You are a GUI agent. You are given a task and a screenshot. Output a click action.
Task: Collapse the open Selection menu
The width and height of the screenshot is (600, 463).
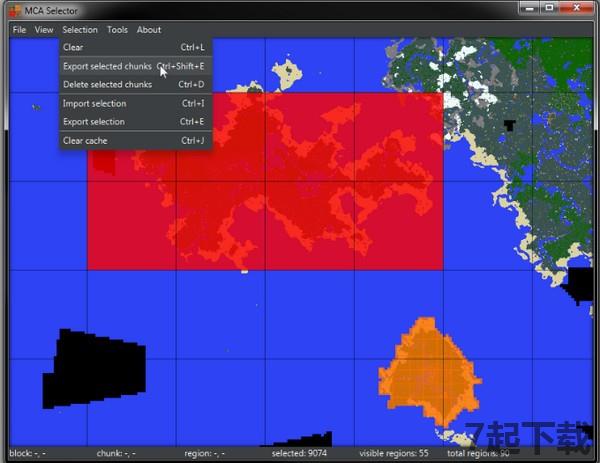80,30
